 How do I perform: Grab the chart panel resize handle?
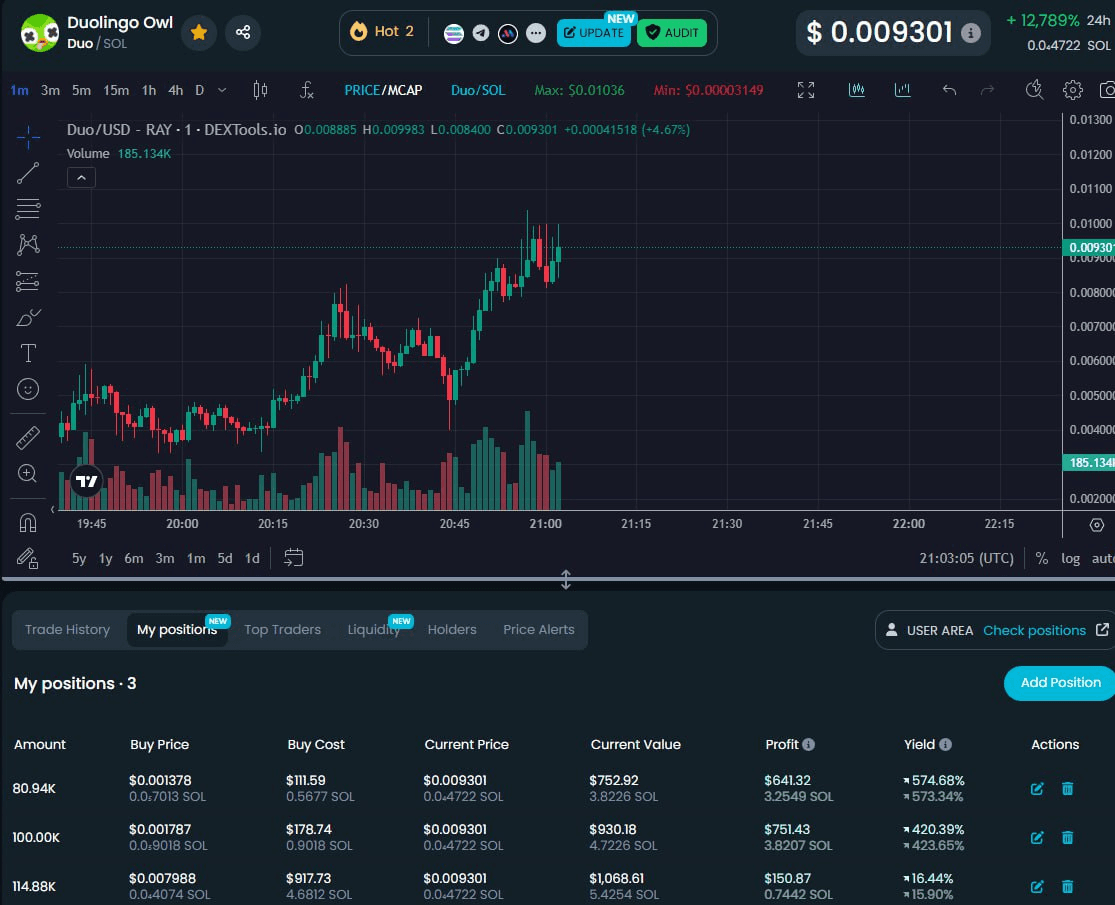tap(565, 579)
